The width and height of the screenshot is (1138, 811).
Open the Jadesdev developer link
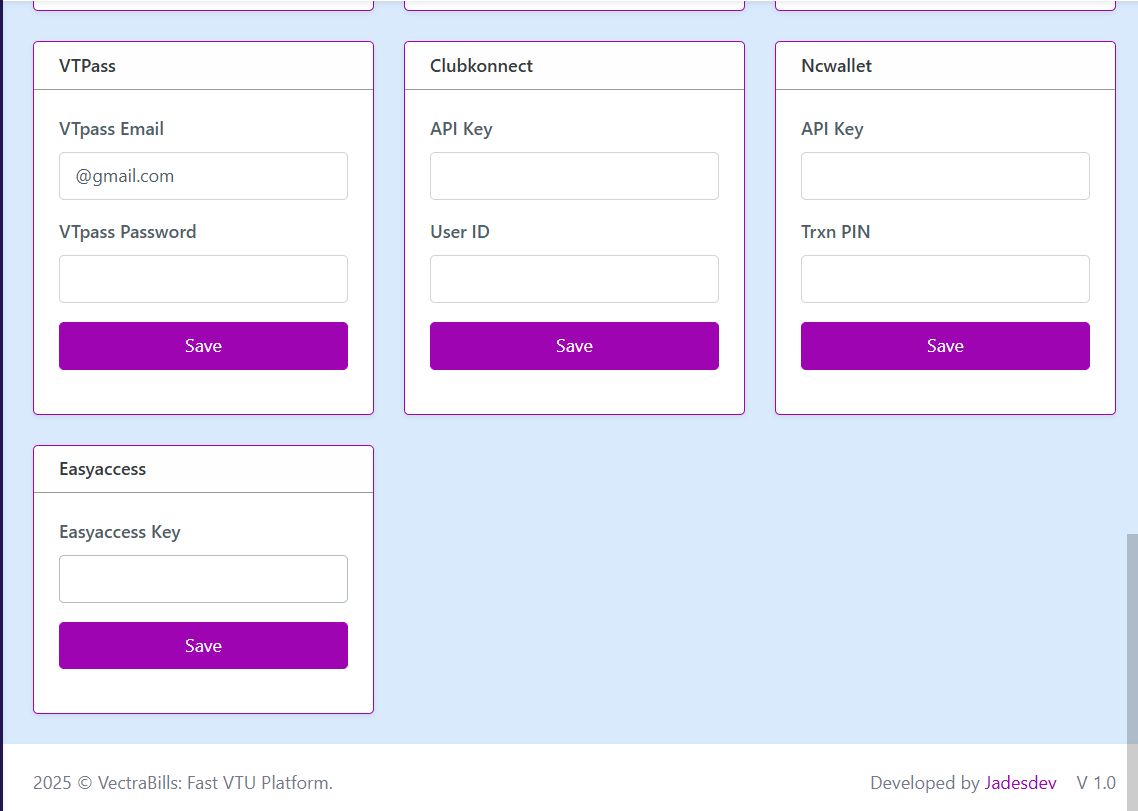click(x=1020, y=783)
